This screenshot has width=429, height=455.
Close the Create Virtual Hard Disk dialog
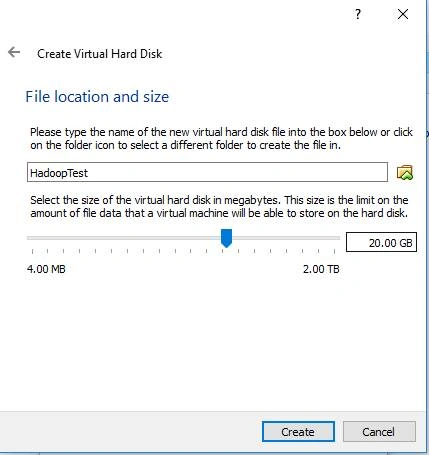403,14
